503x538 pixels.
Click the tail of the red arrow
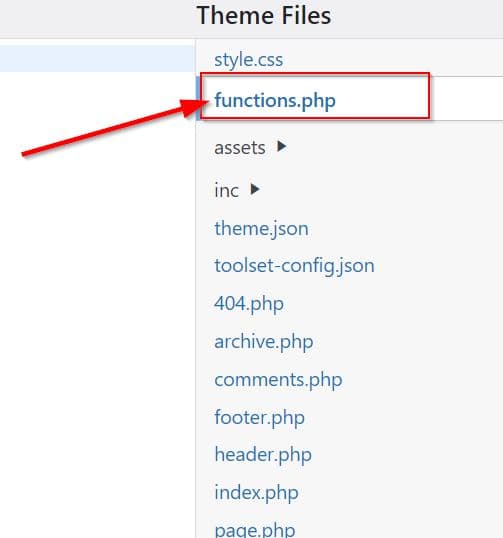click(x=25, y=153)
